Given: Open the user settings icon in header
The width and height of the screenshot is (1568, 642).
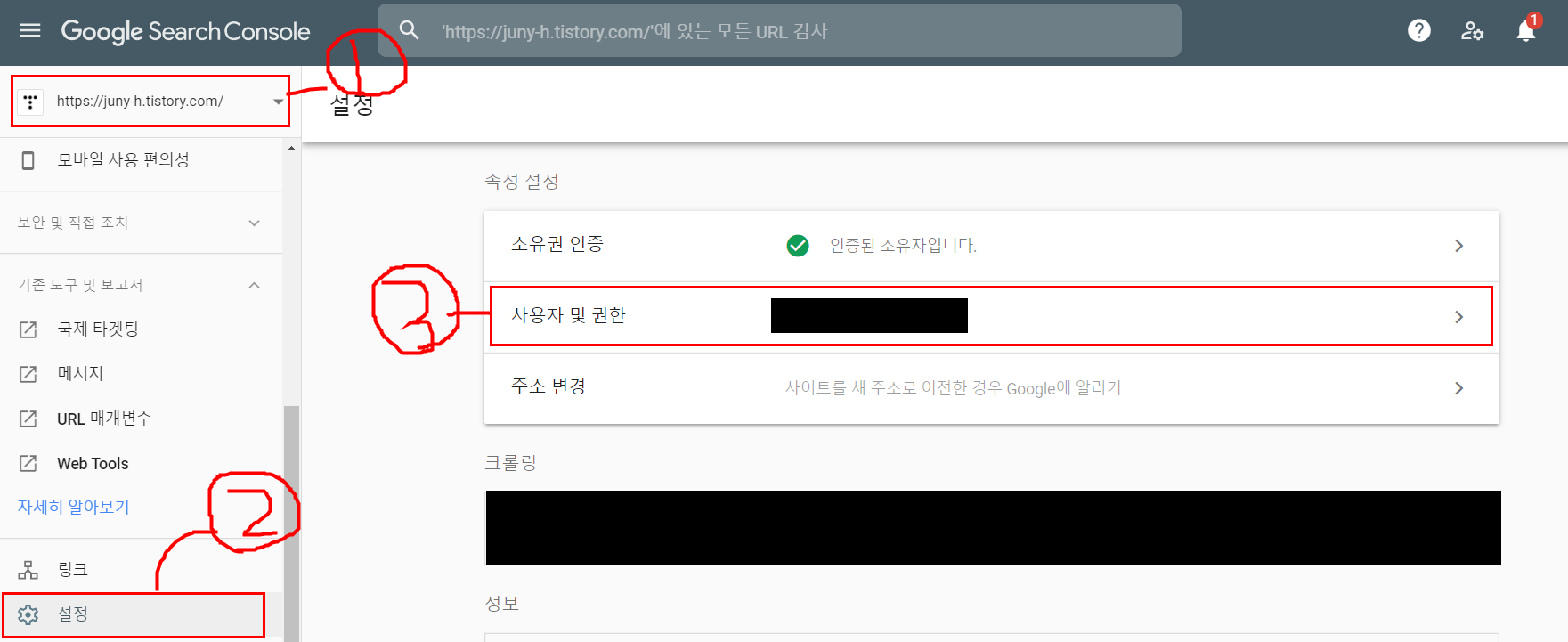Looking at the screenshot, I should tap(1472, 30).
